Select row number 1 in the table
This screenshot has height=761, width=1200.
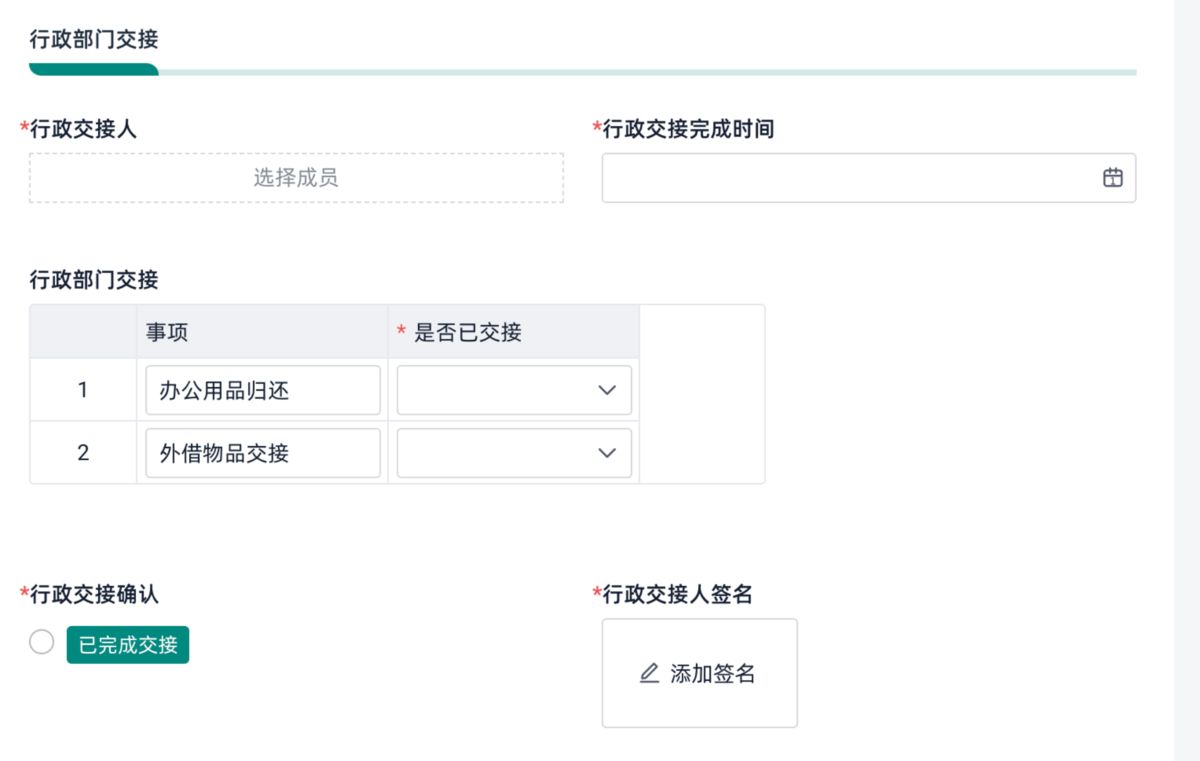(83, 390)
